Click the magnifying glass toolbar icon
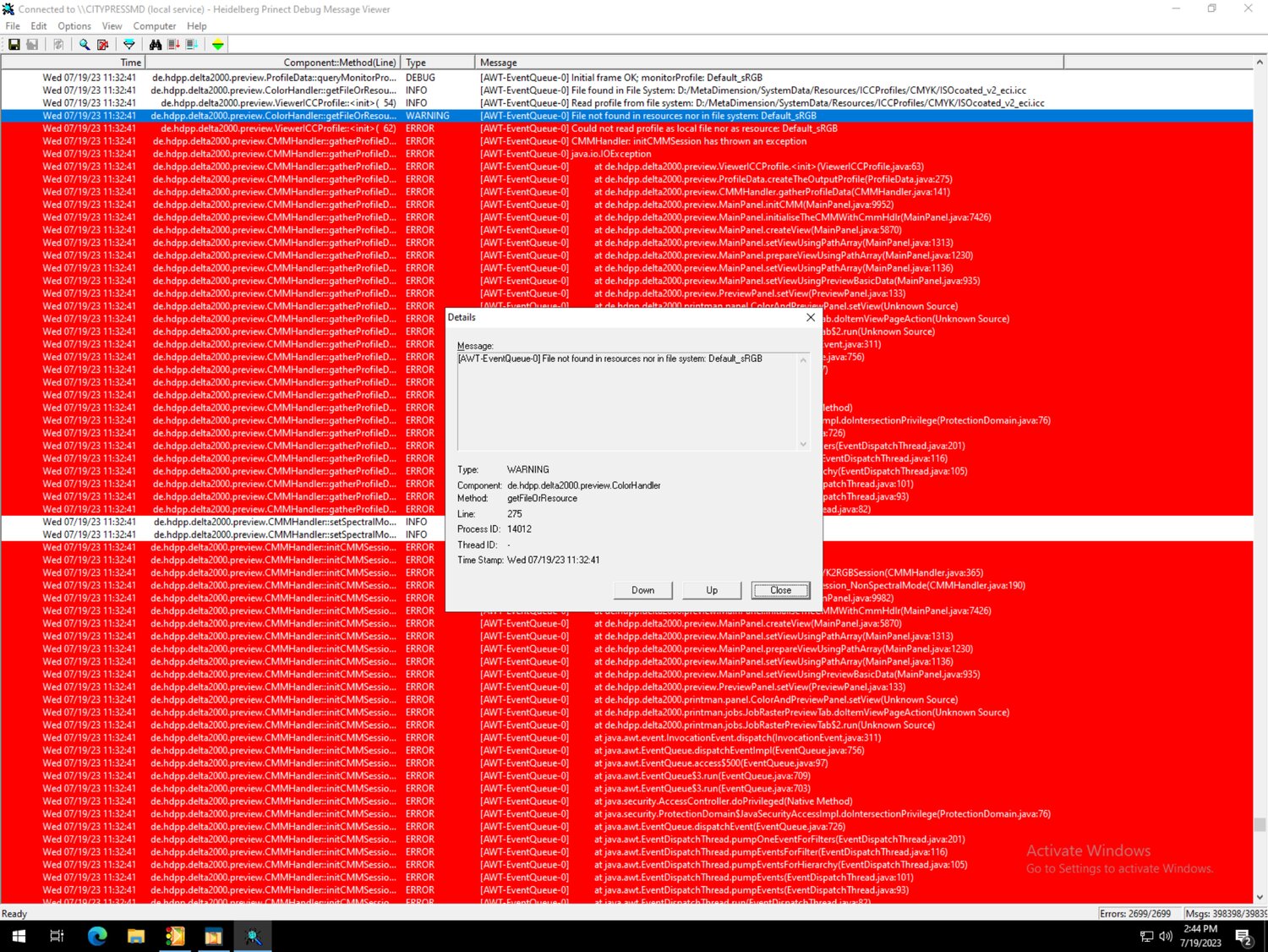Viewport: 1268px width, 952px height. 85,44
